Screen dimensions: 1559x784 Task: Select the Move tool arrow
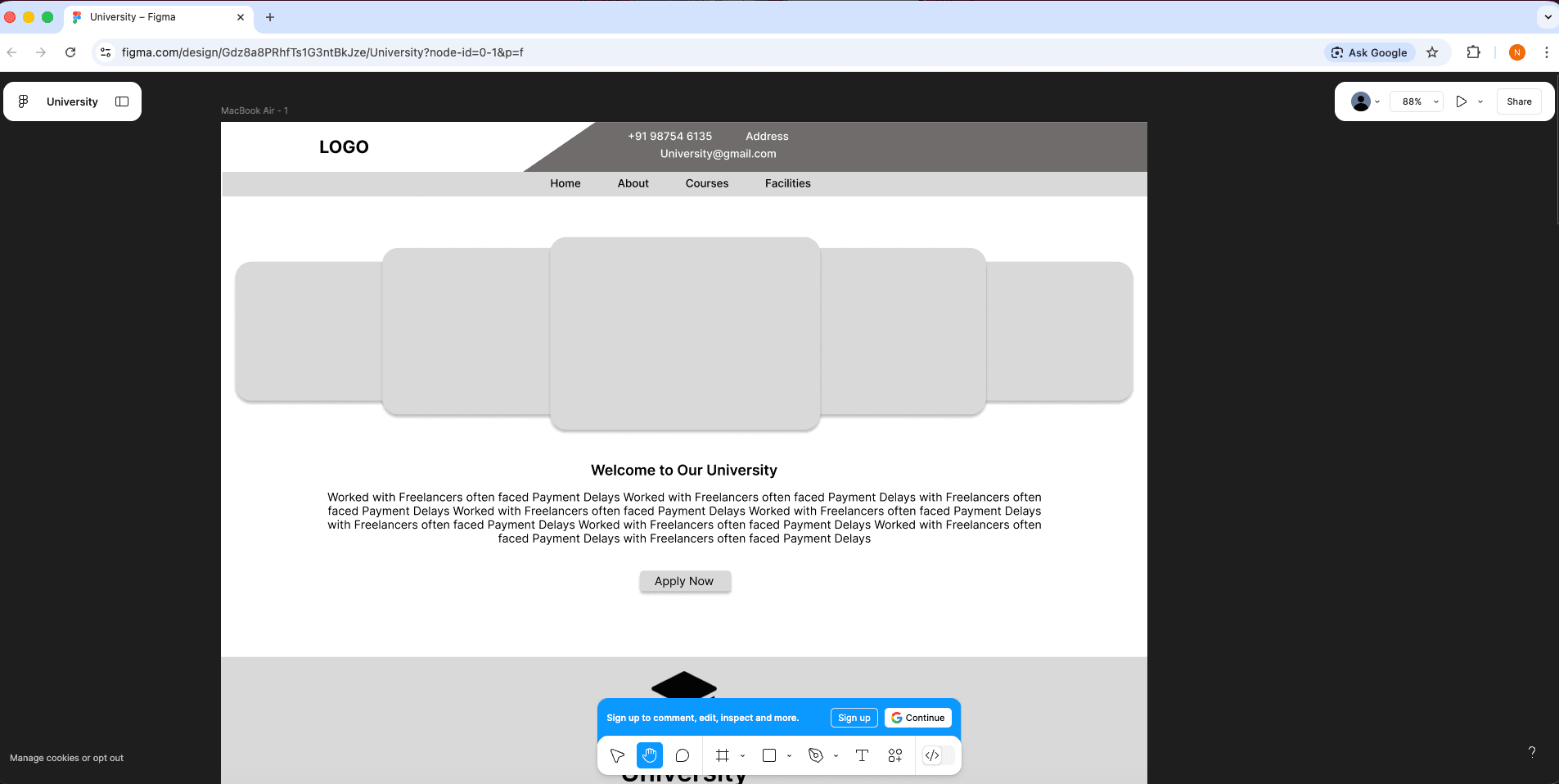[x=618, y=755]
